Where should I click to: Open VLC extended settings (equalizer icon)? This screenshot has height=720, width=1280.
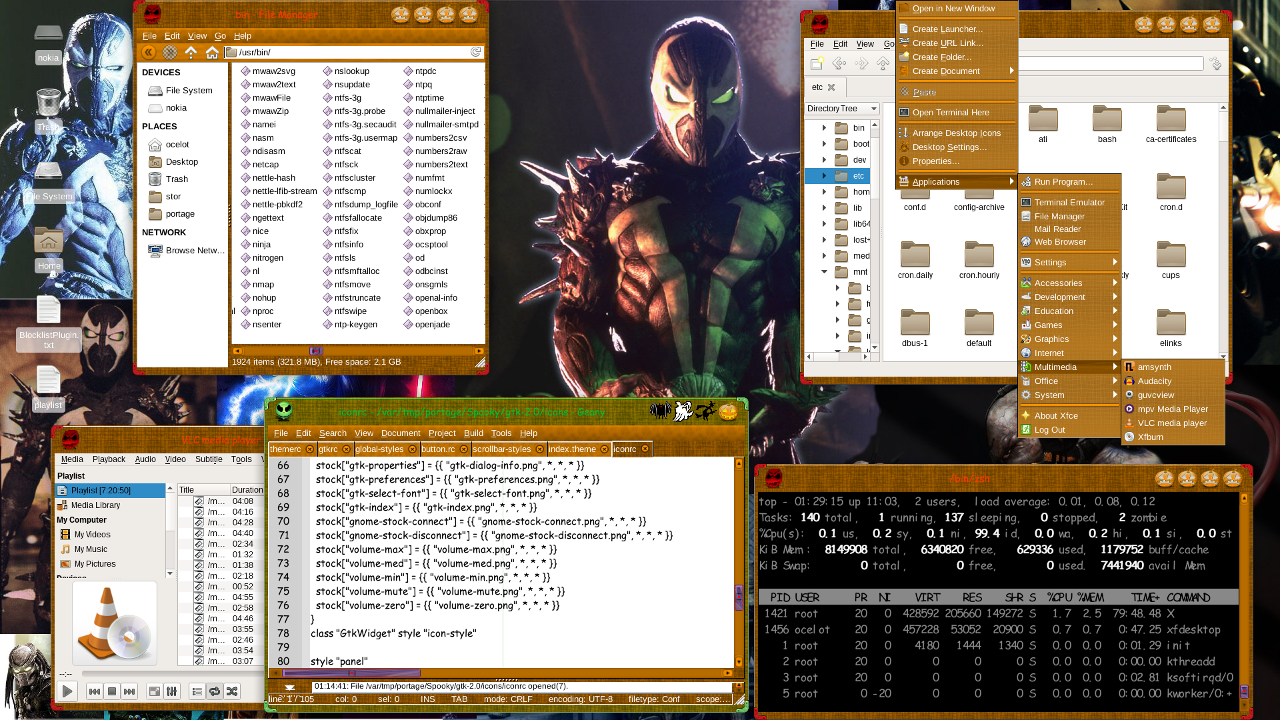point(171,691)
